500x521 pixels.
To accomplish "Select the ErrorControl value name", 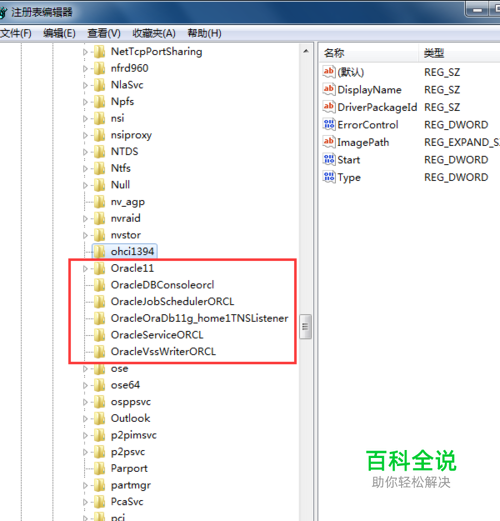I will click(x=368, y=125).
